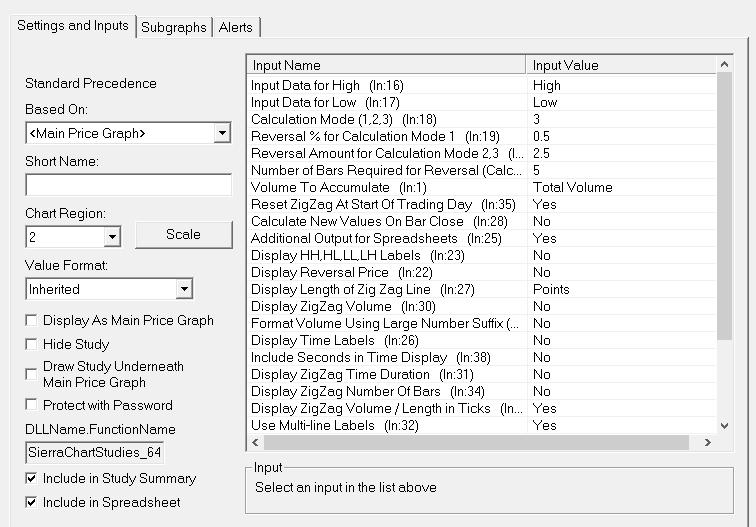Viewport: 756px width, 527px height.
Task: Click the DLLName.FunctionName text field
Action: pyautogui.click(x=94, y=452)
